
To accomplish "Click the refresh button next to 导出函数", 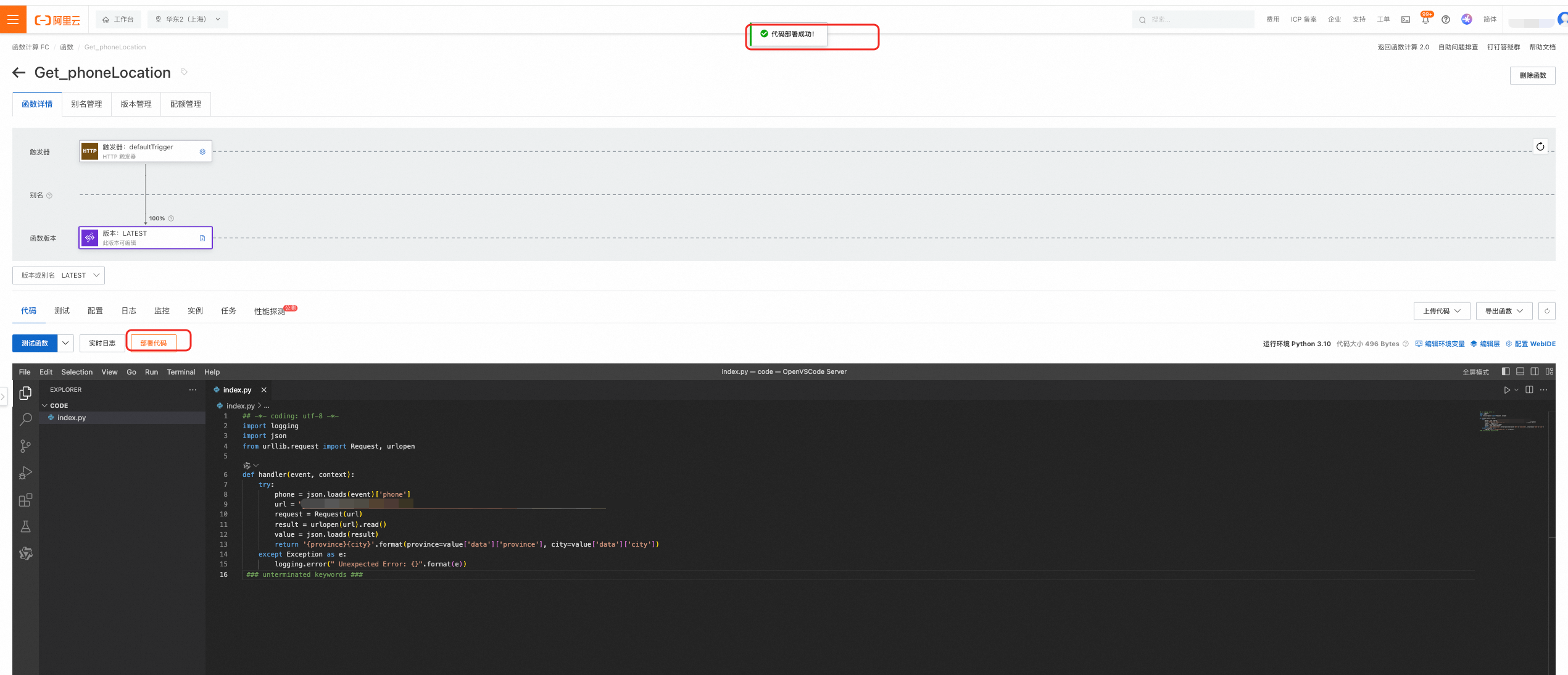I will [1546, 311].
